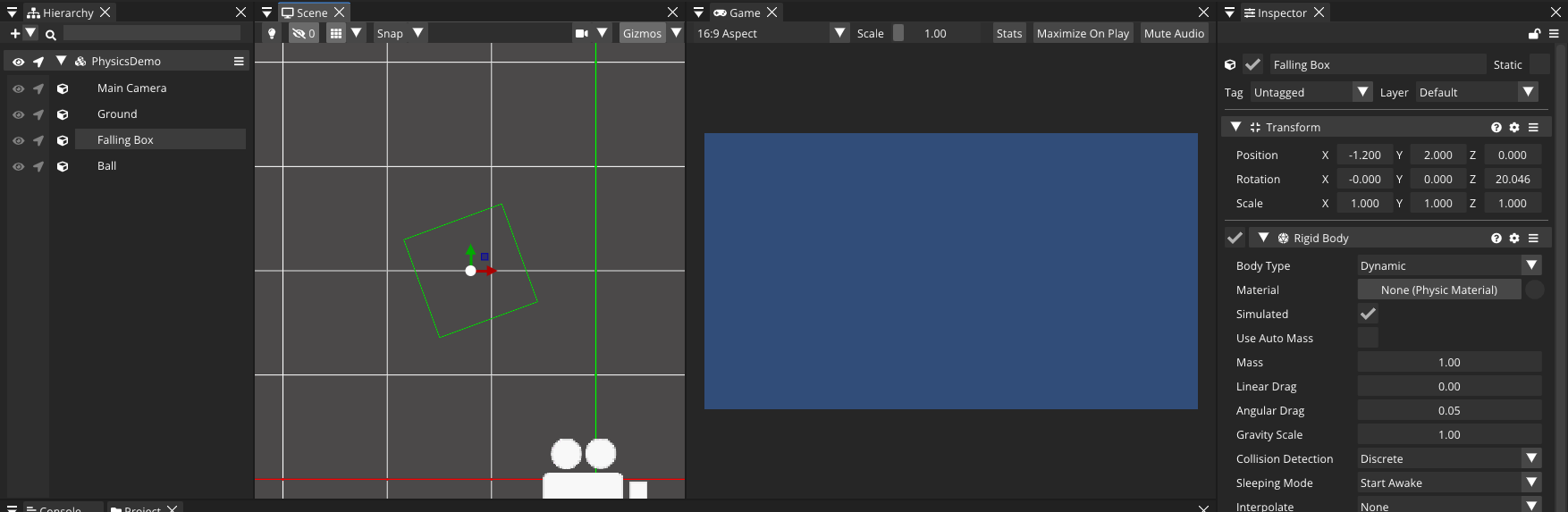Open Rigid Body settings gear
The height and width of the screenshot is (512, 1568).
click(x=1514, y=239)
